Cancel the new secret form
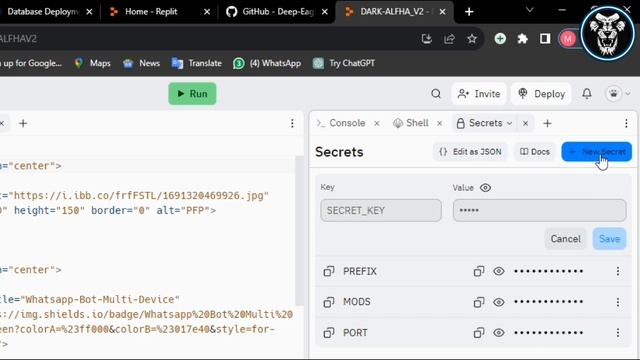Screen dimensions: 640x360 point(566,239)
